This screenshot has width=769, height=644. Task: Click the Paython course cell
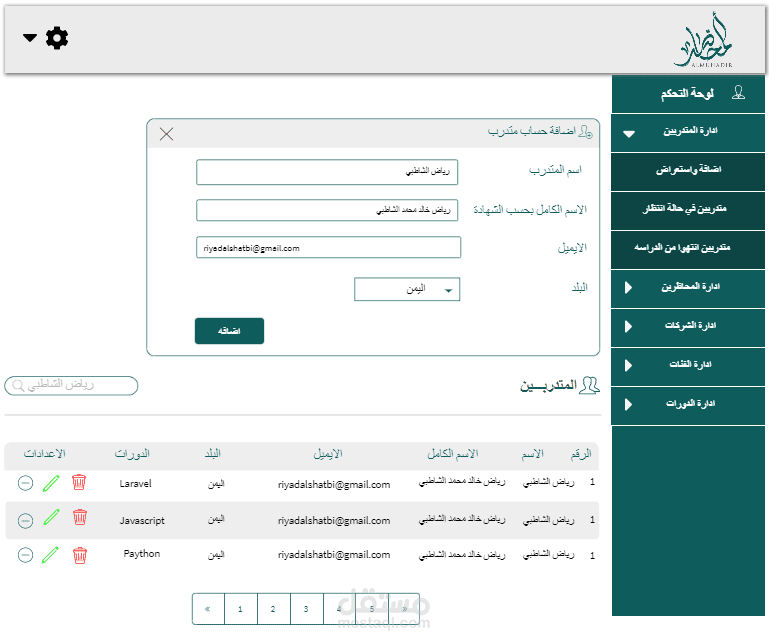[142, 554]
